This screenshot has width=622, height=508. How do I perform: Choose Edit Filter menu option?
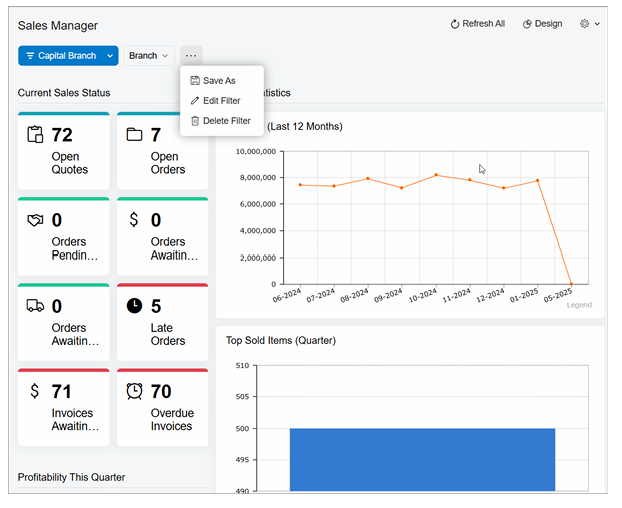point(221,100)
